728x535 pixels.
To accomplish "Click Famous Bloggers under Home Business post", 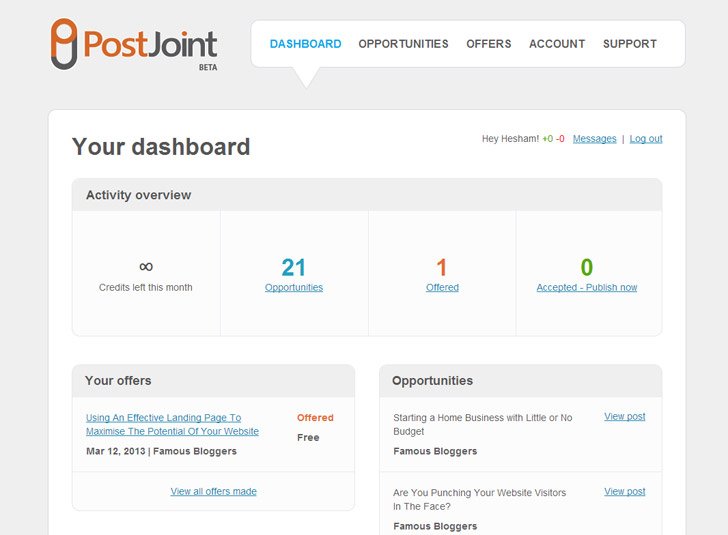I will (435, 451).
